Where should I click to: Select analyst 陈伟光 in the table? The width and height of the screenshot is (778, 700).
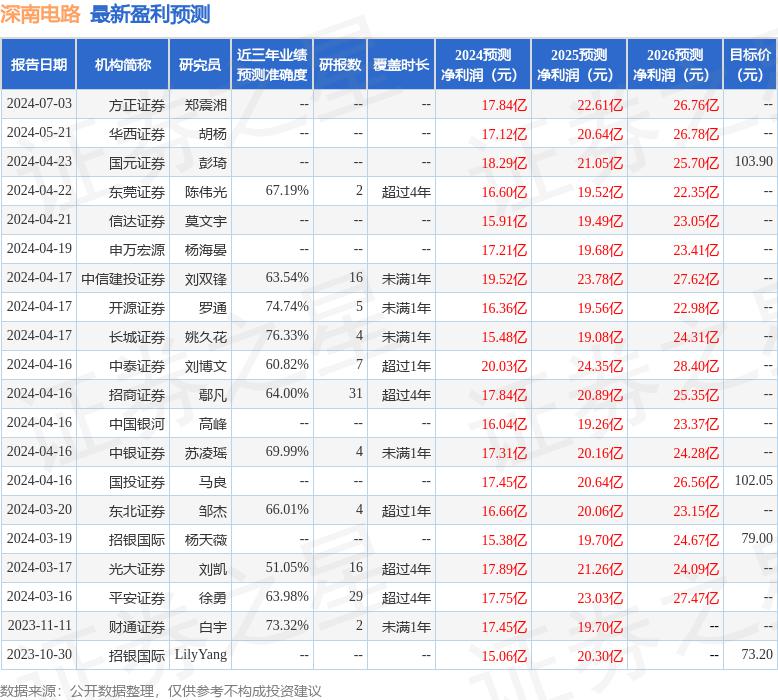click(x=206, y=191)
